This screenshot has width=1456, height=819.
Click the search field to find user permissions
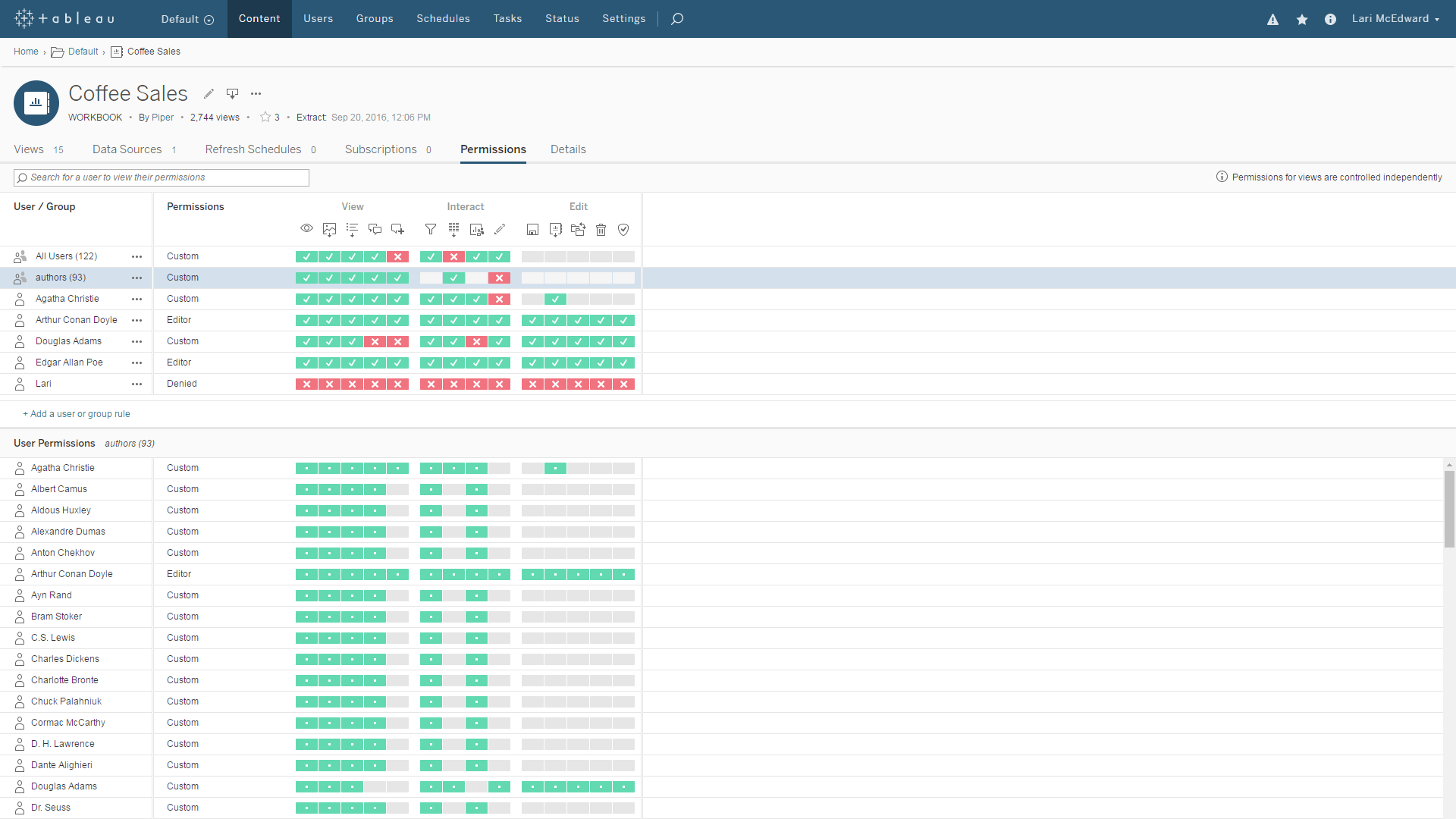pos(160,177)
